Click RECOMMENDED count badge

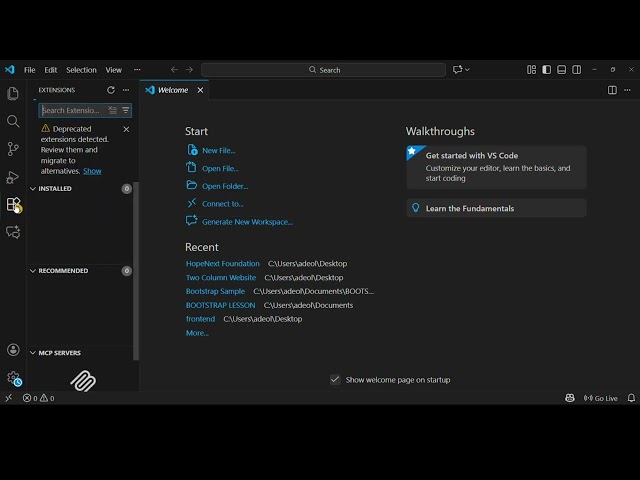coord(127,271)
